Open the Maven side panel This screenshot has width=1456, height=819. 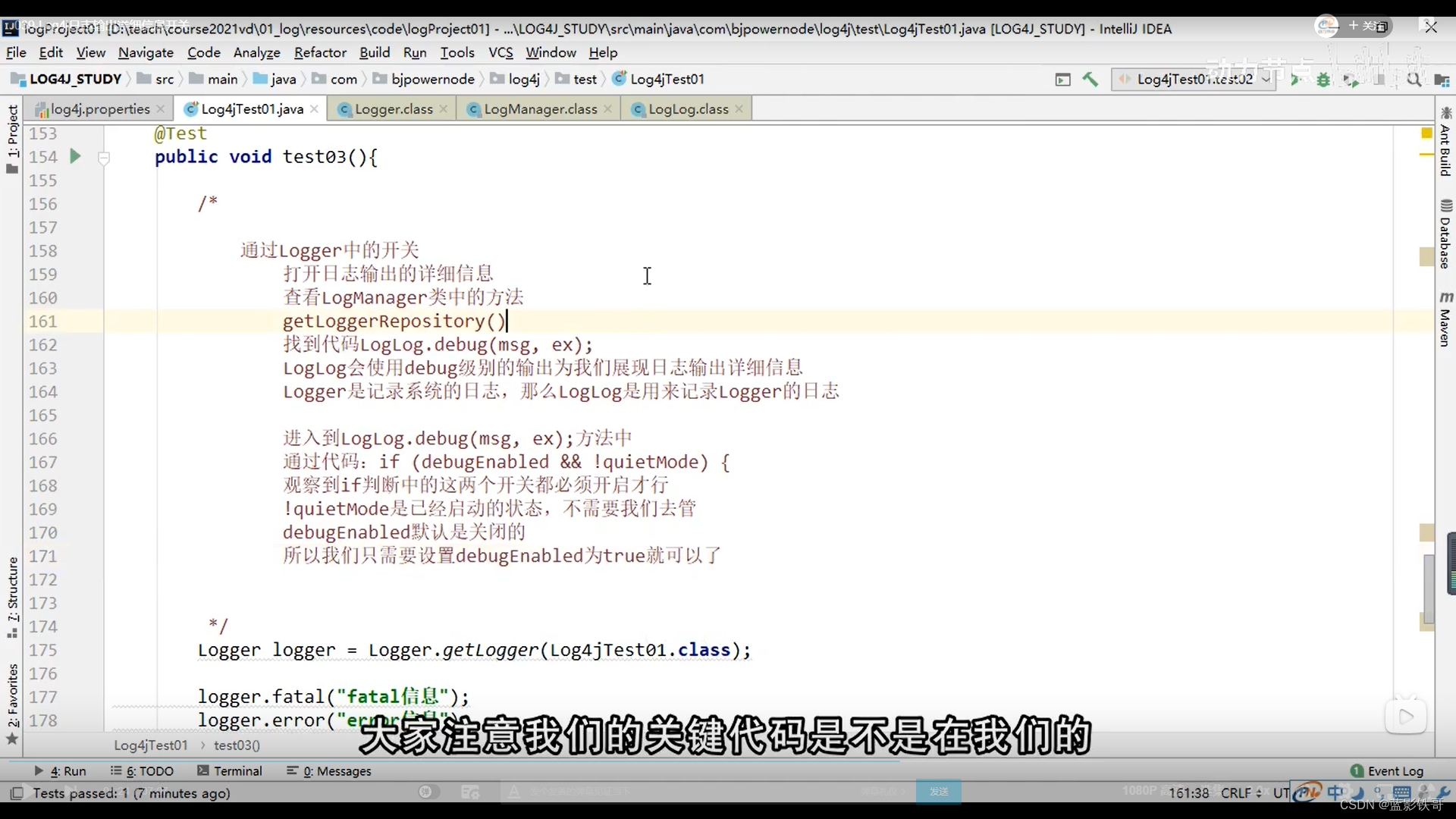click(x=1445, y=319)
